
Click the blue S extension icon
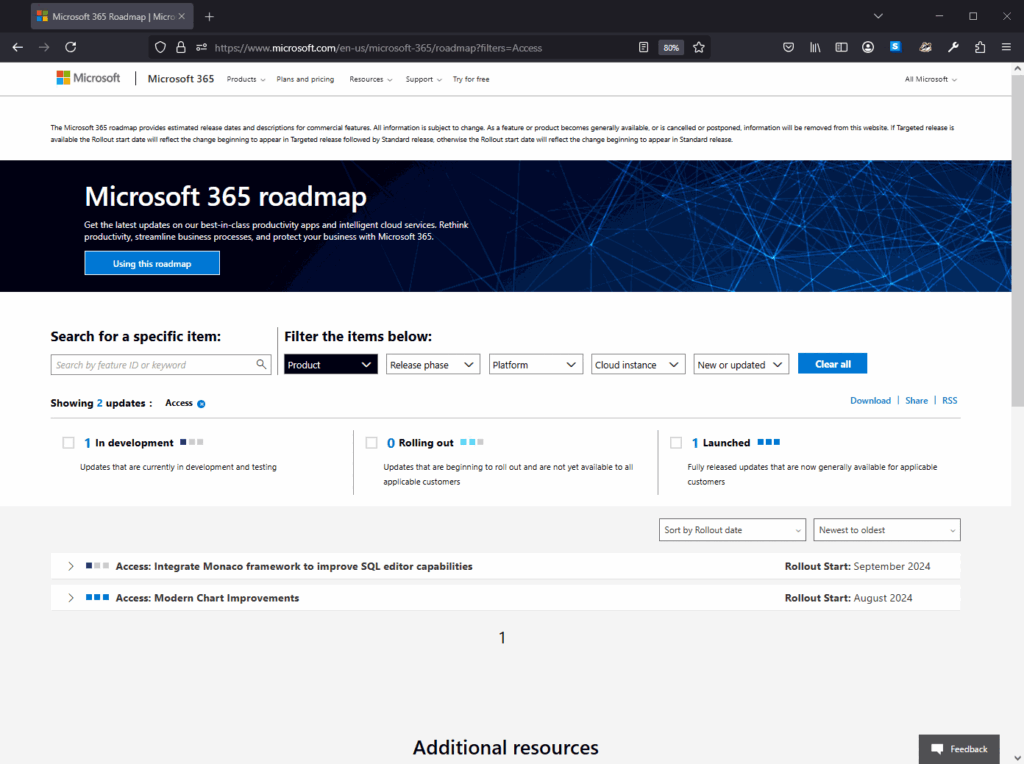(x=895, y=46)
